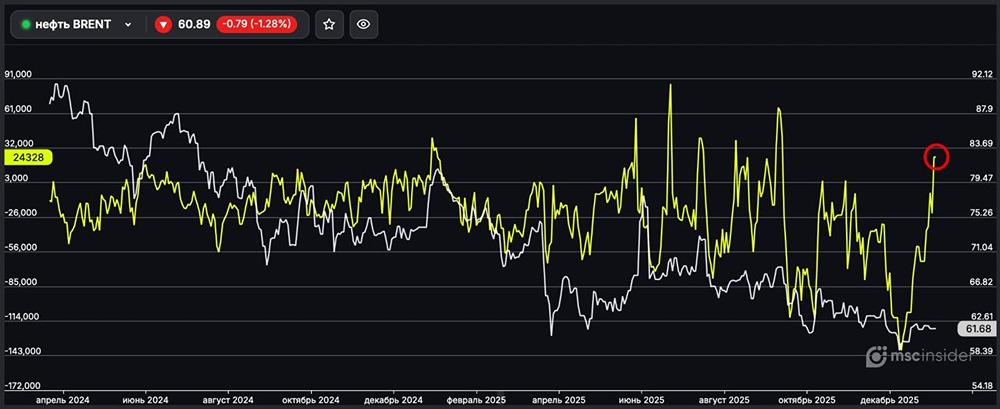Expand the chevron next to нефть BRENT
Viewport: 1000px width, 409px height.
[127, 25]
